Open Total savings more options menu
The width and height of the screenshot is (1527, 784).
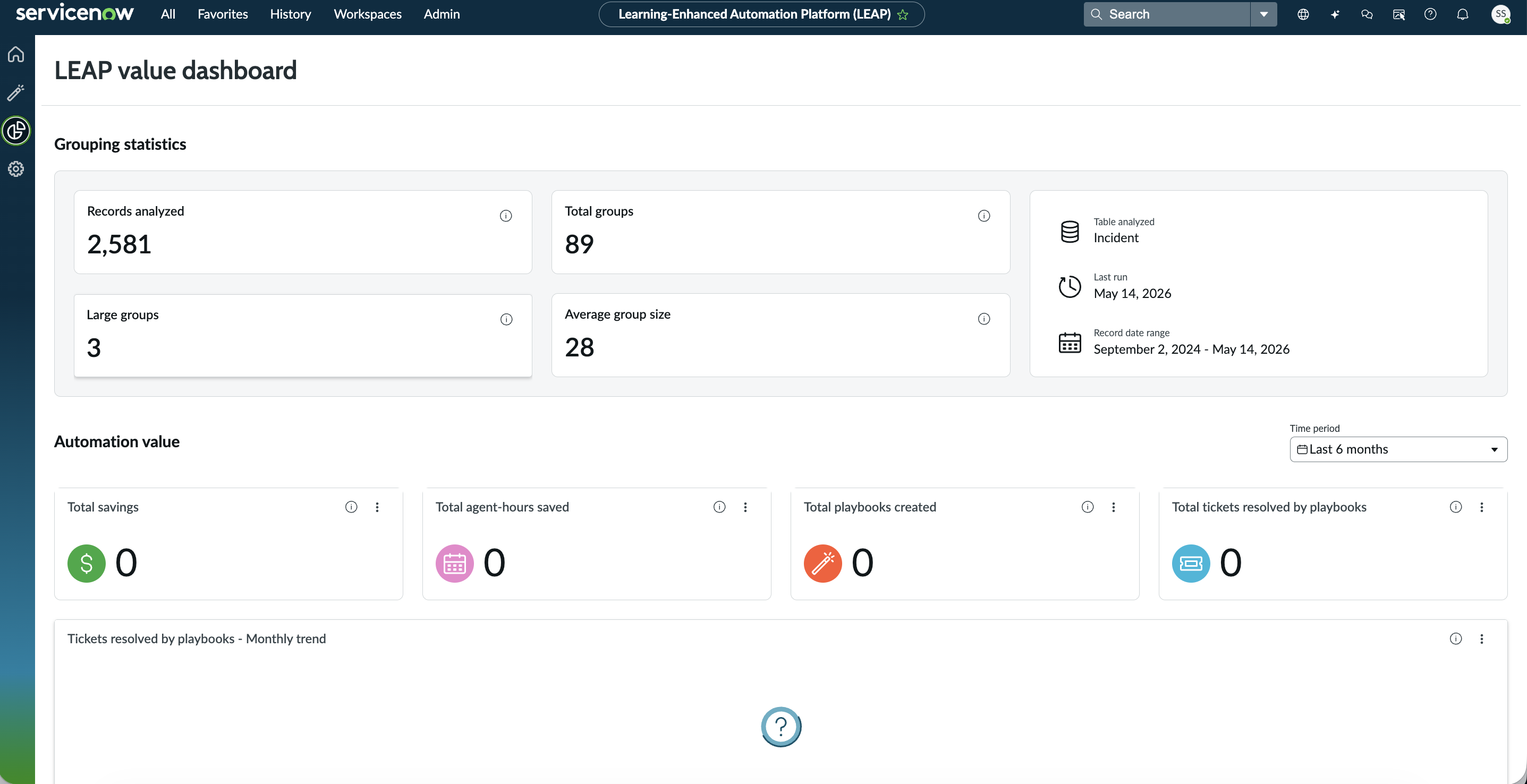(x=377, y=507)
